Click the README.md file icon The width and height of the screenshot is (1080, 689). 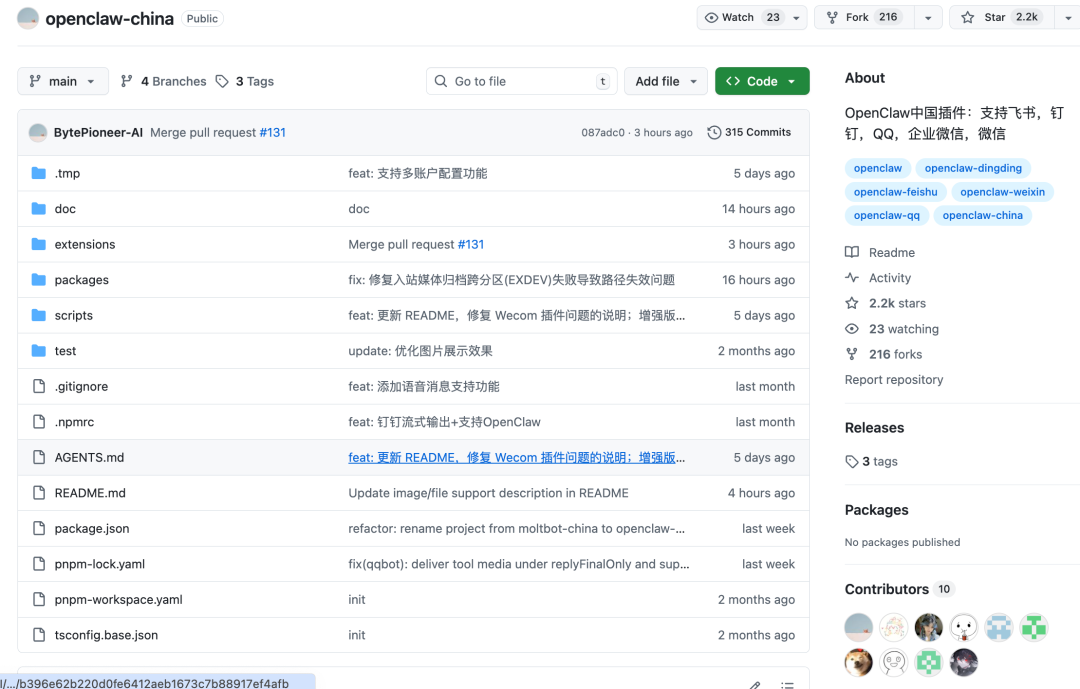(39, 493)
